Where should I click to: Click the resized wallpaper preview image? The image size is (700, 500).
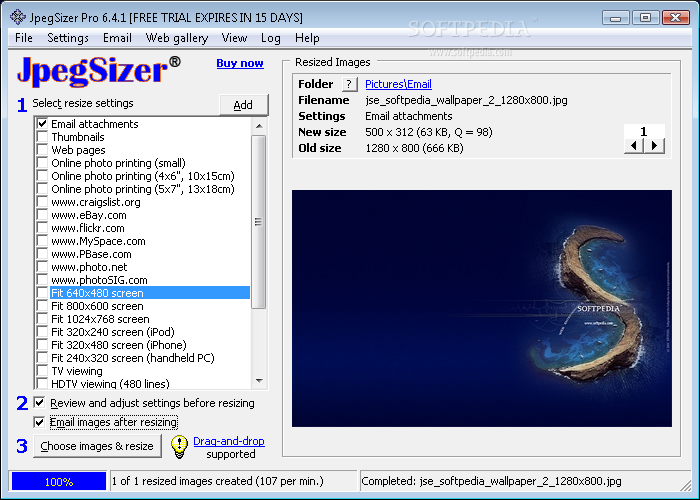coord(482,308)
